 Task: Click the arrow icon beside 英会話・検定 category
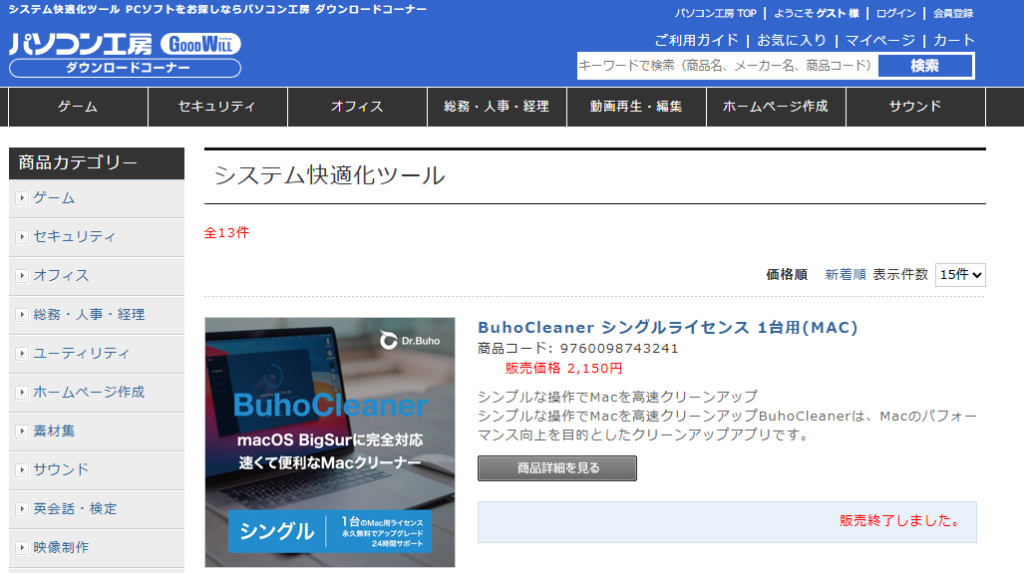22,508
